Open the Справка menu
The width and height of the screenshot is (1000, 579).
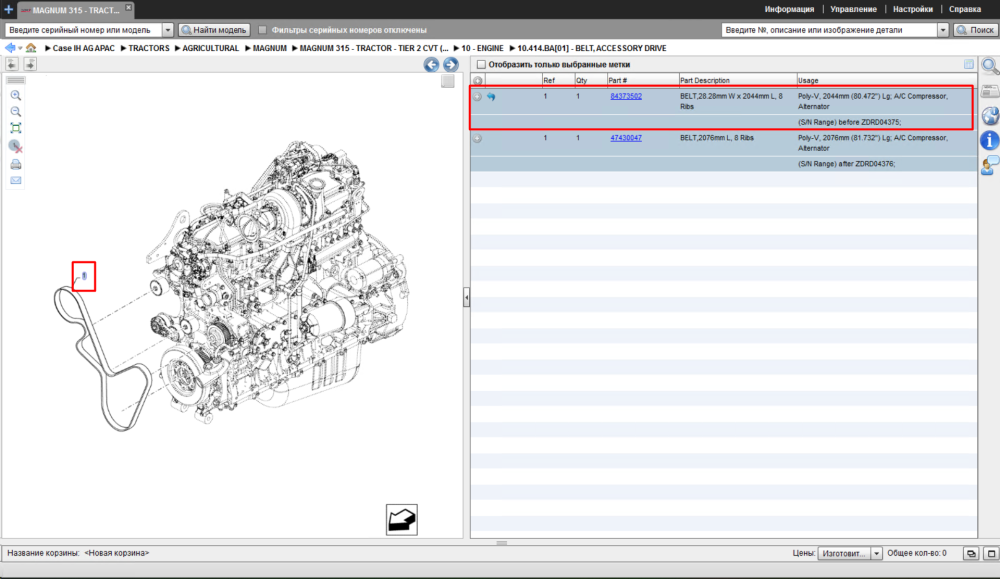tap(965, 10)
